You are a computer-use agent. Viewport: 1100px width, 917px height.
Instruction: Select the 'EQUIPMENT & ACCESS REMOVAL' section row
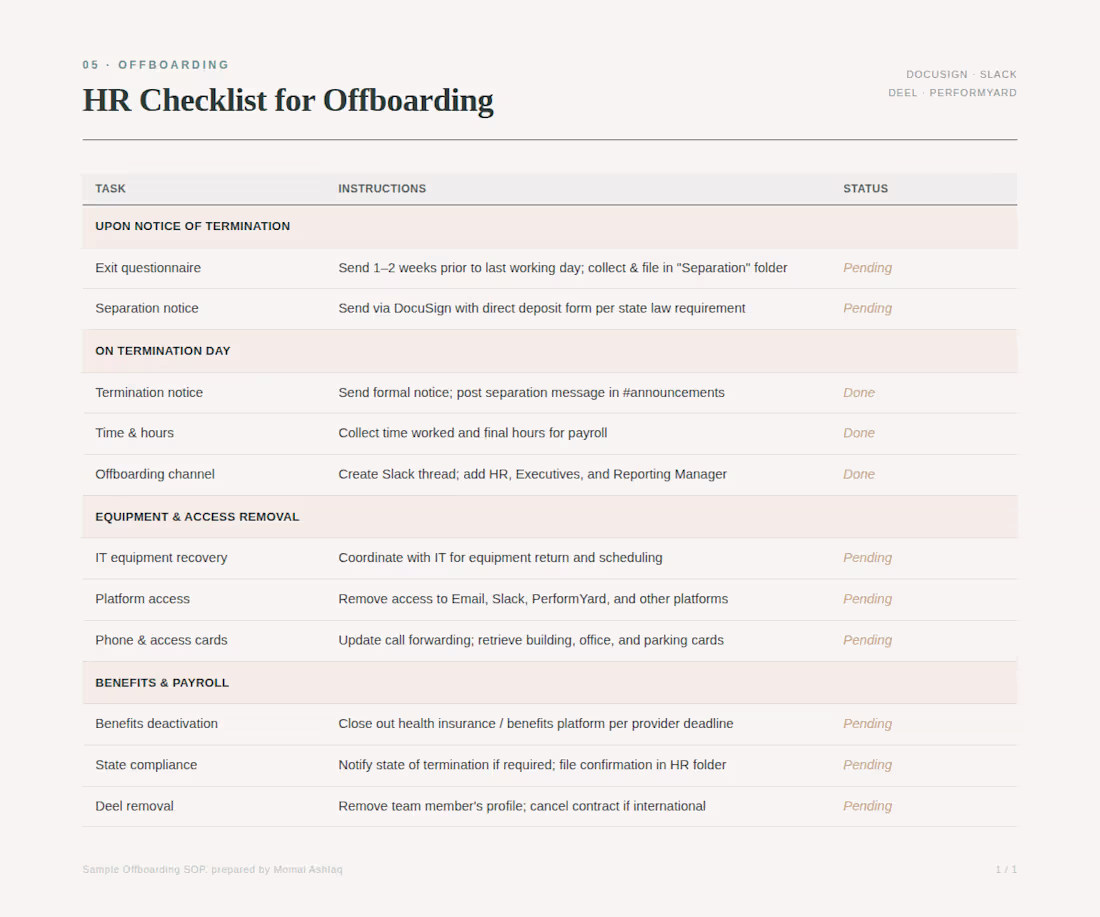point(550,517)
